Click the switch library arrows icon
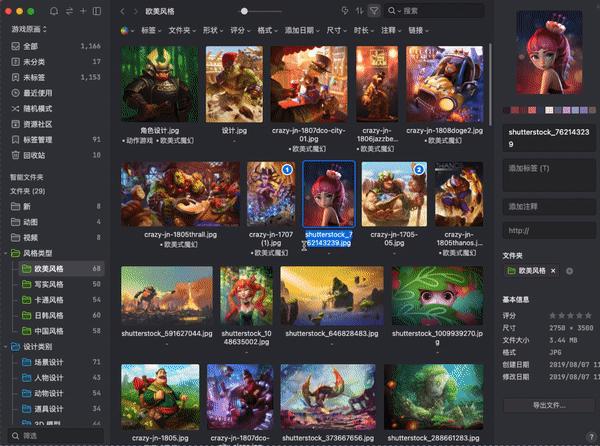Screen dimensions: 600x446 [69, 11]
